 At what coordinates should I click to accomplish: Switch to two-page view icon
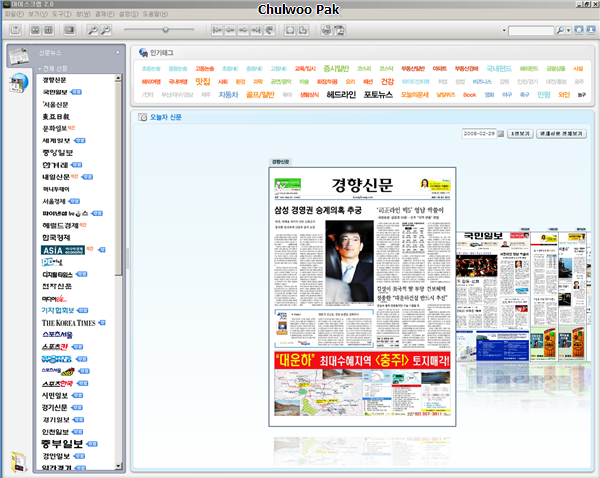click(x=35, y=30)
